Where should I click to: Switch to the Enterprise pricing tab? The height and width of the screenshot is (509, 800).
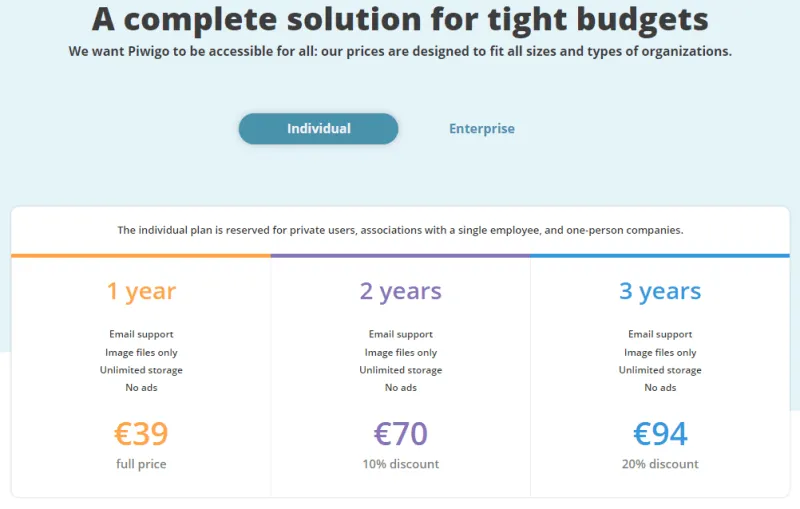tap(481, 129)
